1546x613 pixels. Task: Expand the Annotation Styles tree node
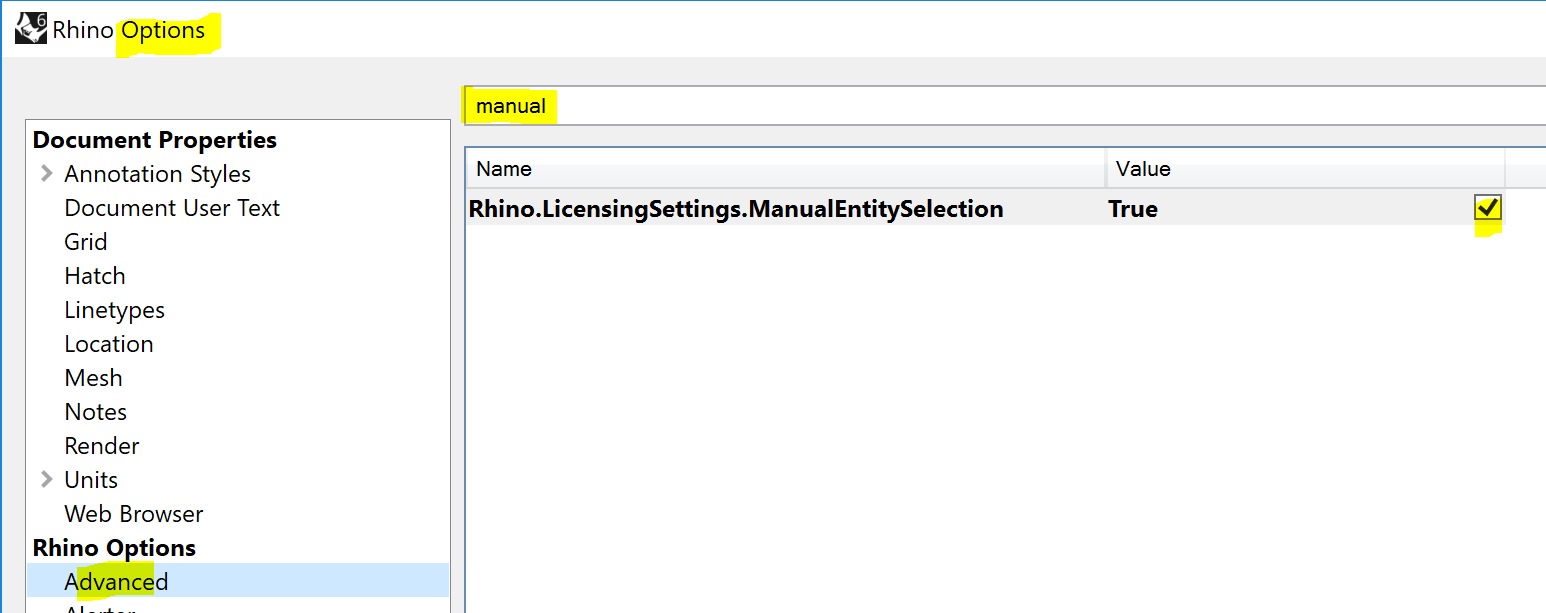(46, 174)
